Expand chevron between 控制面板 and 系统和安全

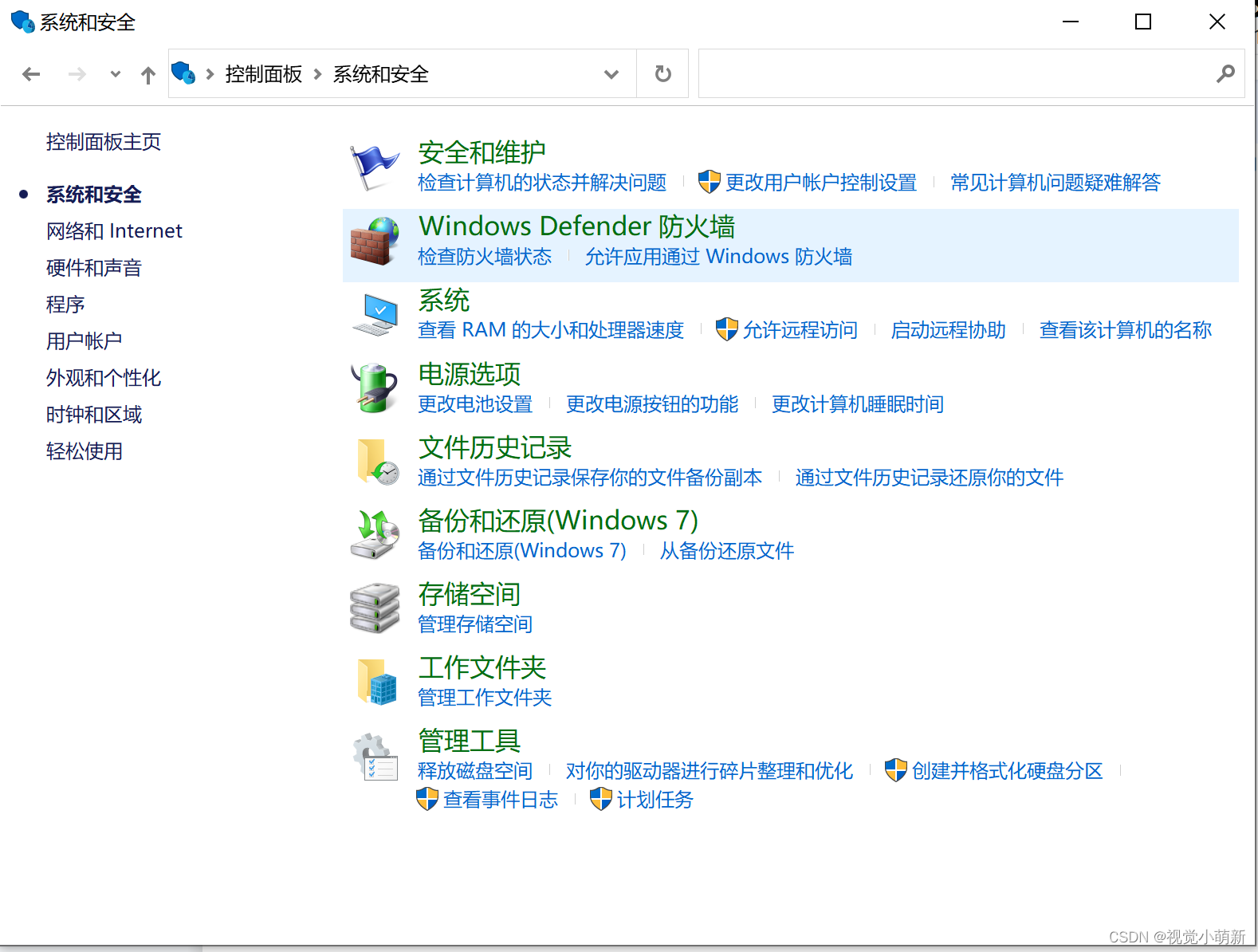(318, 74)
